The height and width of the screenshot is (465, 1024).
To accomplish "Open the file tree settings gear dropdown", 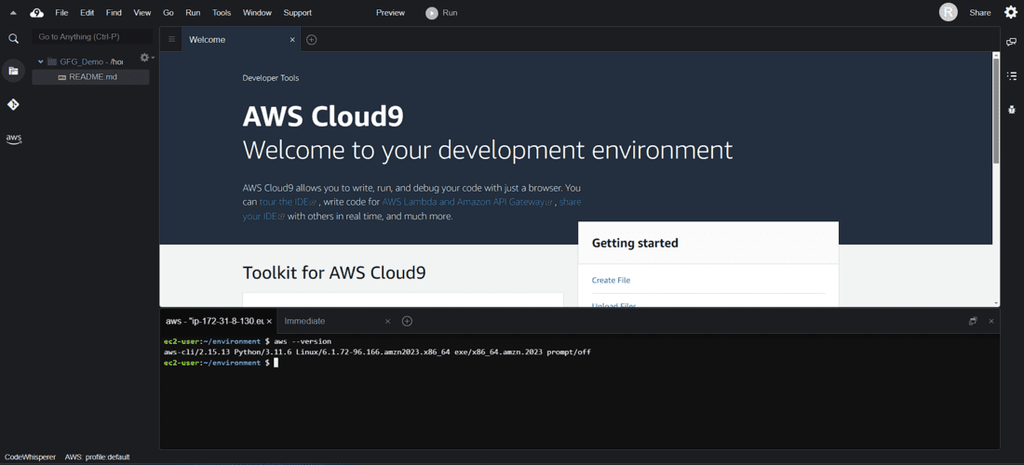I will pyautogui.click(x=146, y=57).
